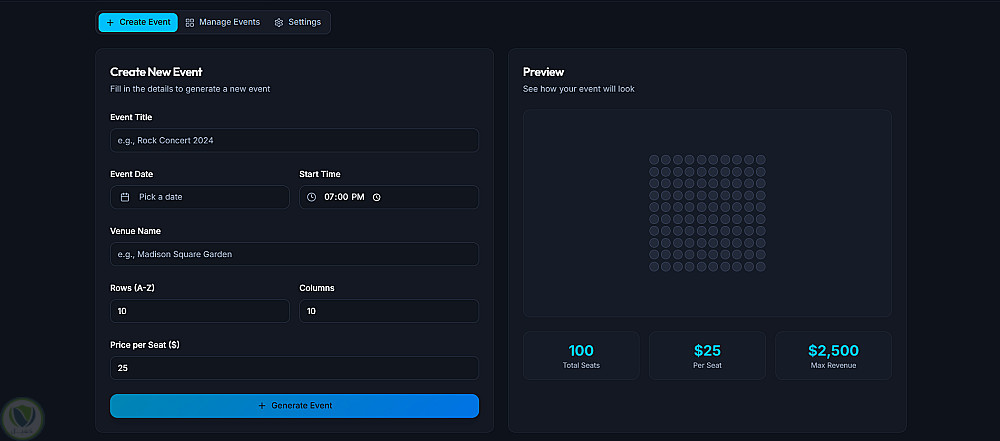1000x441 pixels.
Task: Click the calendar icon in Event Date field
Action: coord(125,197)
